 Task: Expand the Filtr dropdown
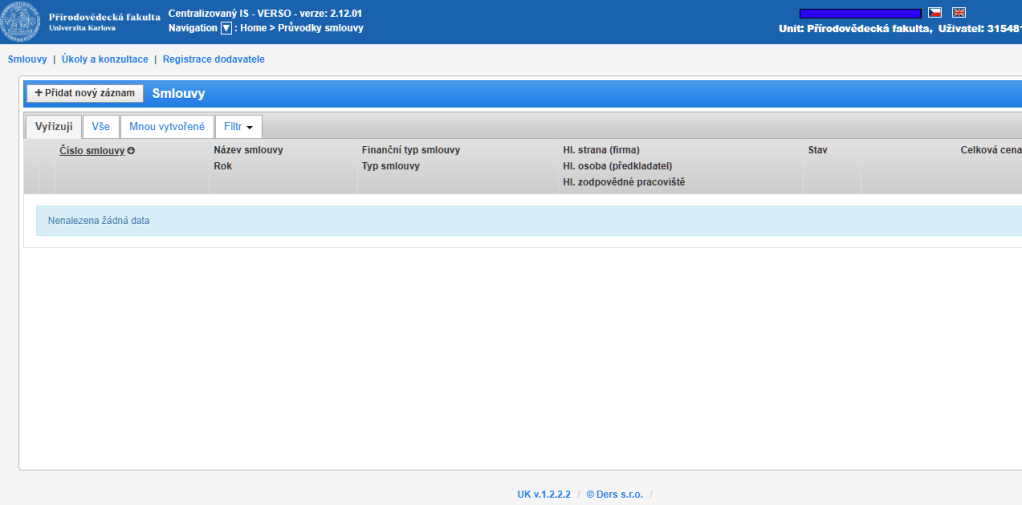(x=238, y=127)
